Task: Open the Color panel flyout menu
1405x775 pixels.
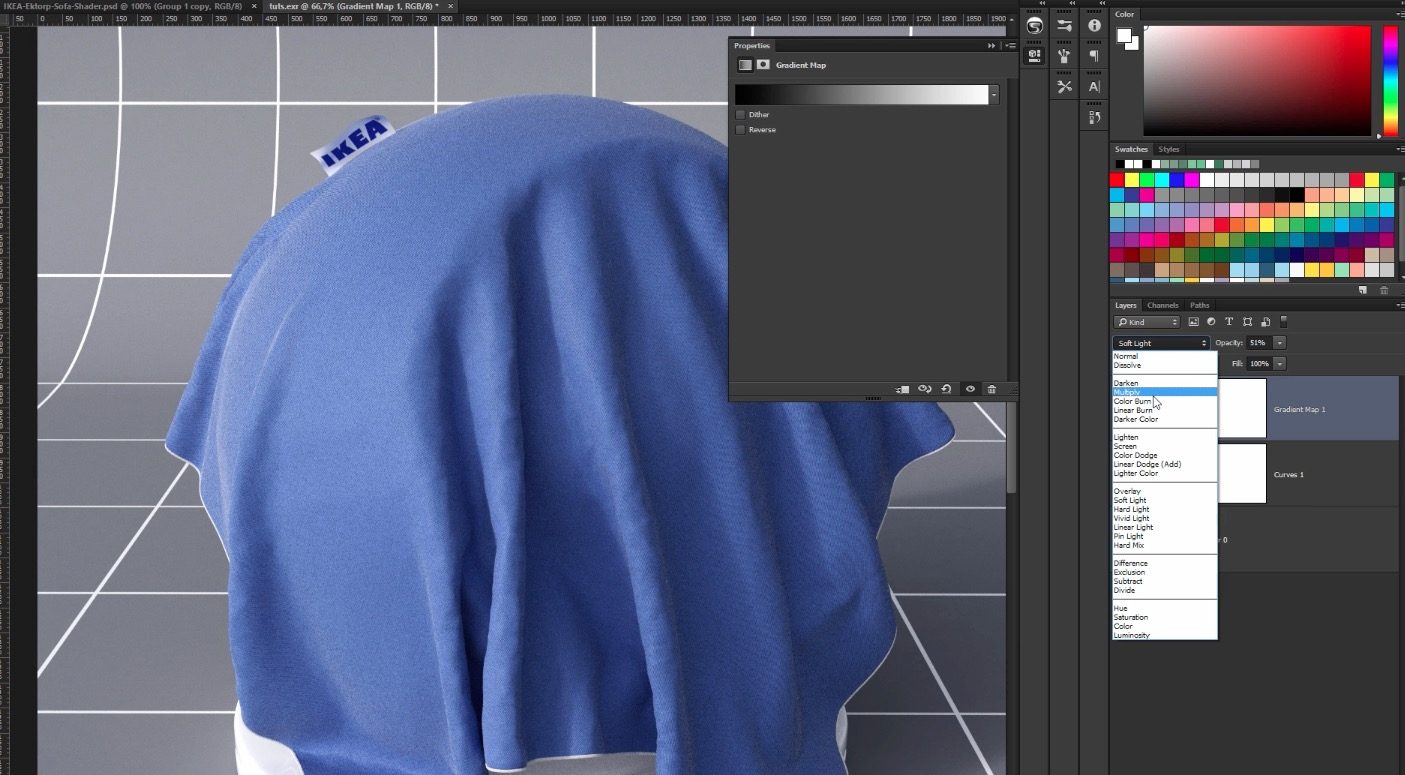Action: tap(1399, 14)
